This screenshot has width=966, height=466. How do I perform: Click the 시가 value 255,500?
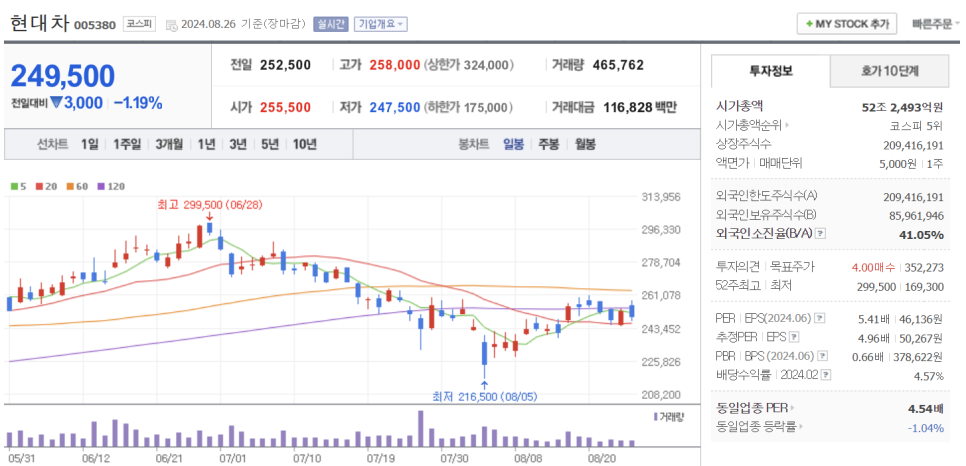tap(285, 107)
